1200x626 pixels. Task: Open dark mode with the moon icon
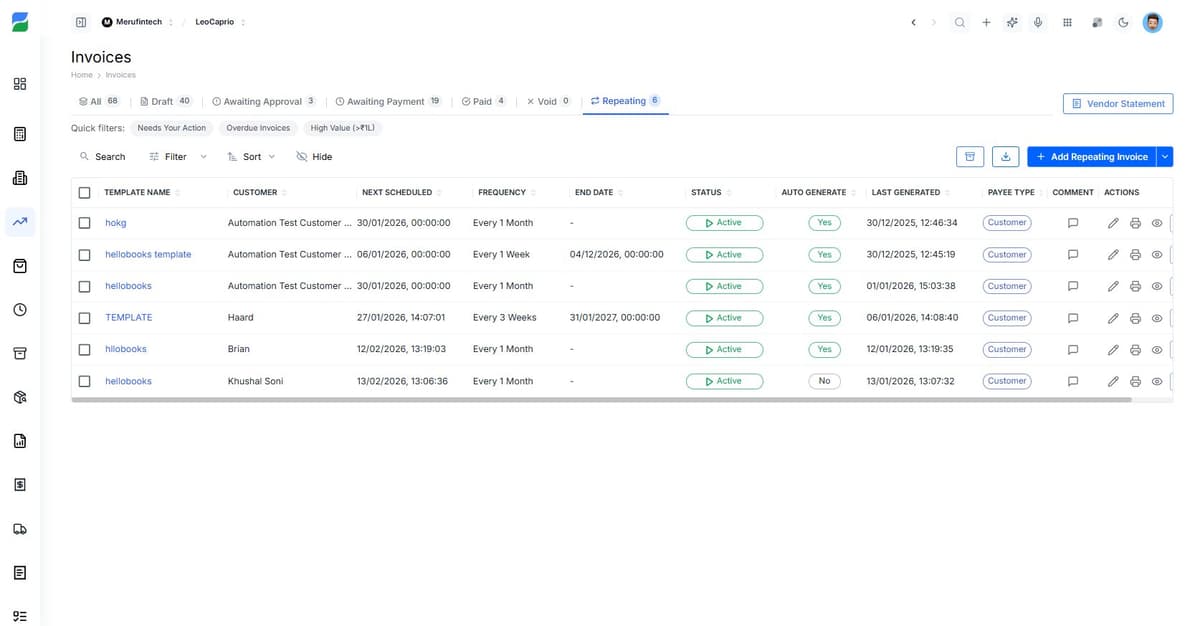(1122, 21)
